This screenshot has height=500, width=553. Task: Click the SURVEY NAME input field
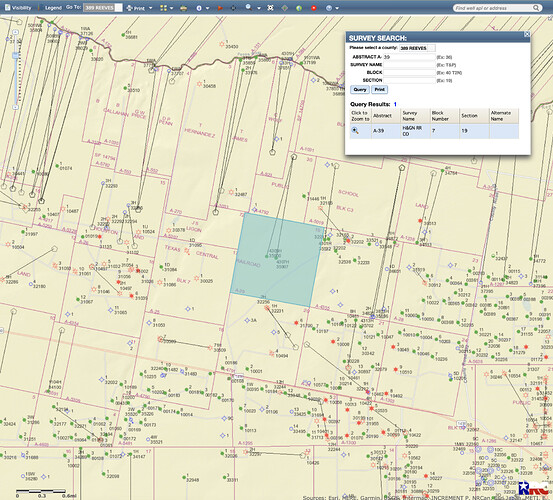409,65
